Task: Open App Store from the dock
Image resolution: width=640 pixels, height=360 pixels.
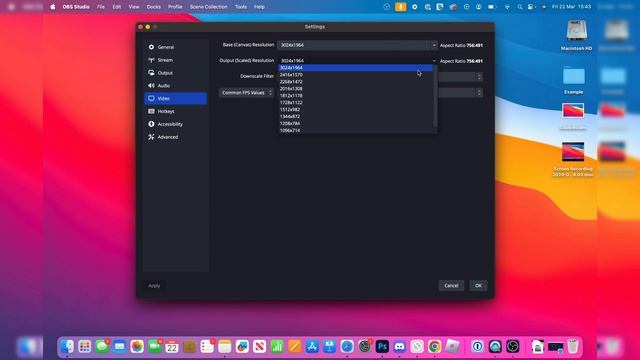Action: (312, 347)
